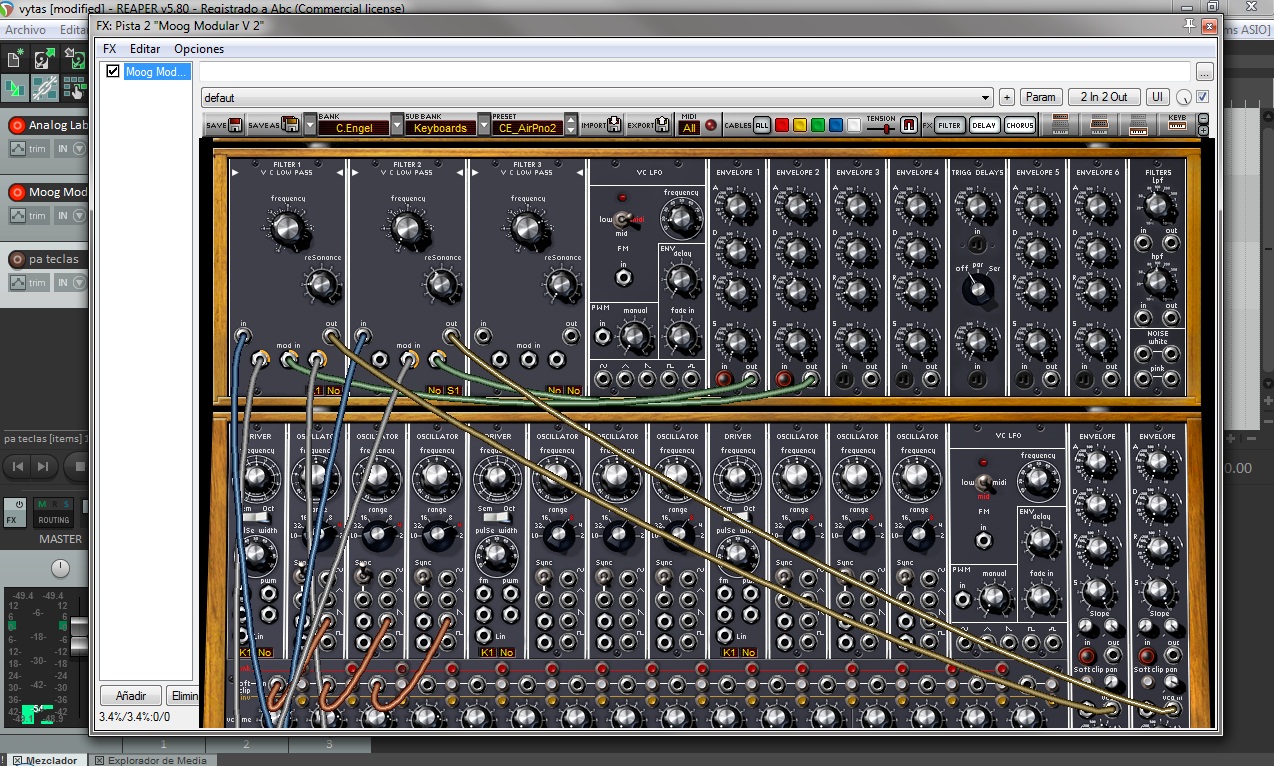The width and height of the screenshot is (1274, 766).
Task: Show the second synth rack view icon
Action: 1099,124
